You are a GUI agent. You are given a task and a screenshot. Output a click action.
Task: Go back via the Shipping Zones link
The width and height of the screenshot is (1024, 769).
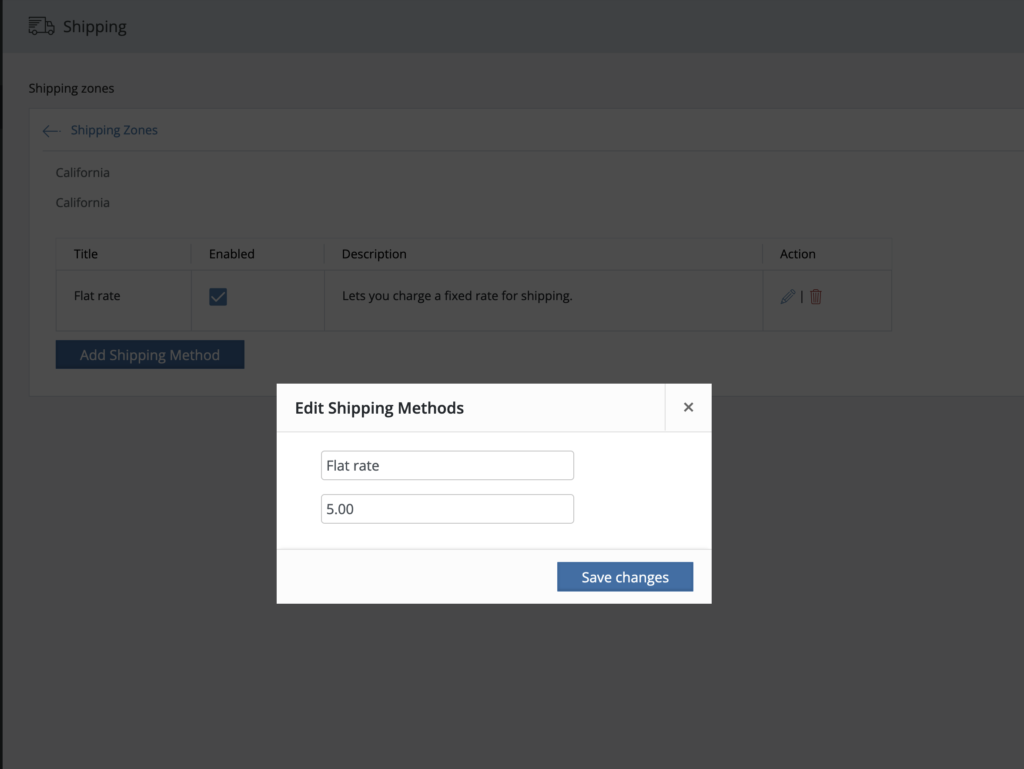114,131
